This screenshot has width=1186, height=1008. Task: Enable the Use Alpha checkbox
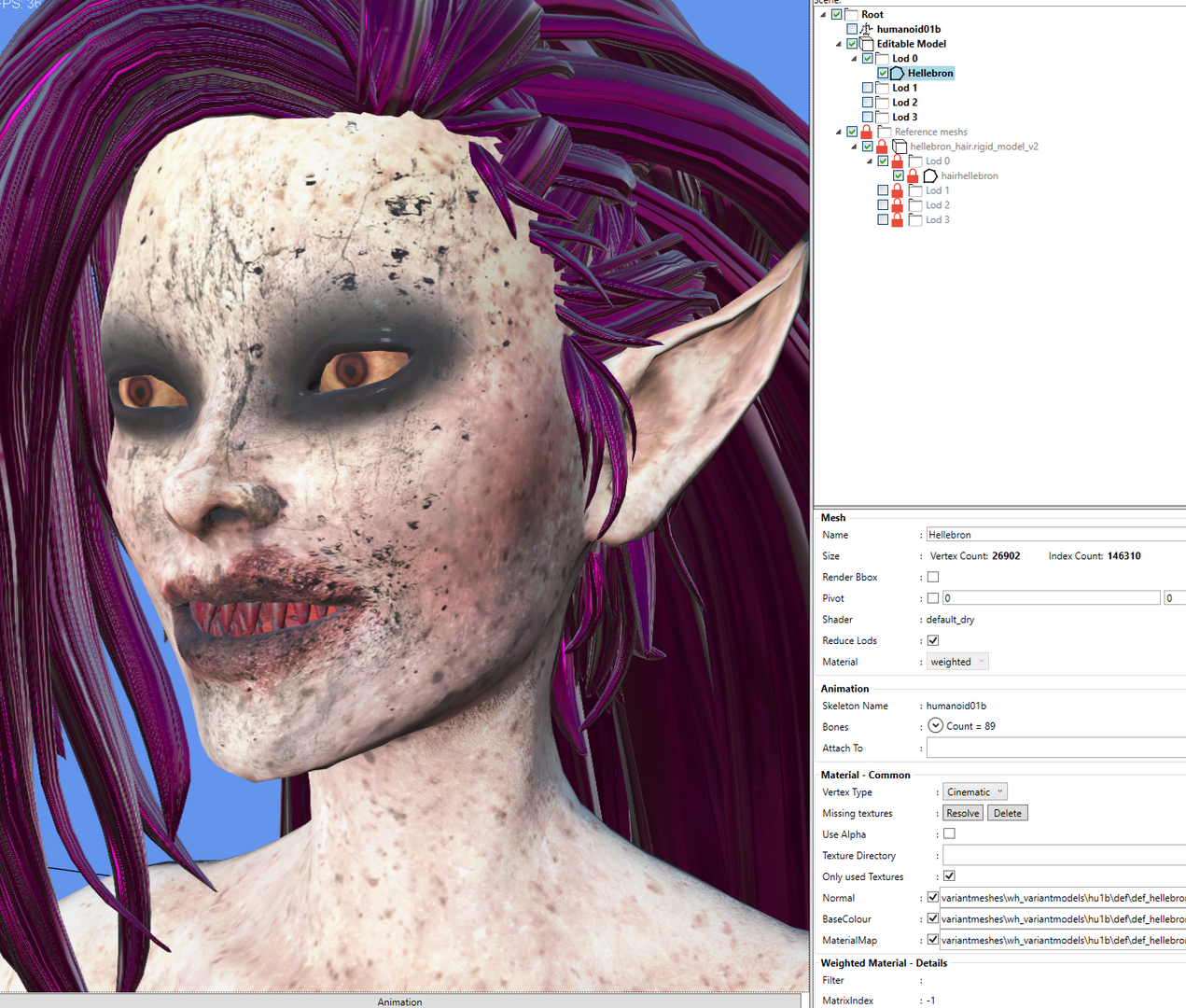(949, 833)
